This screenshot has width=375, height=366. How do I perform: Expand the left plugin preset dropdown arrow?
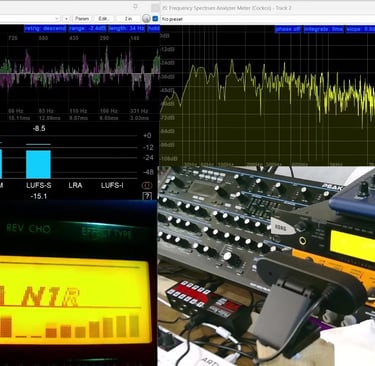tap(57, 19)
